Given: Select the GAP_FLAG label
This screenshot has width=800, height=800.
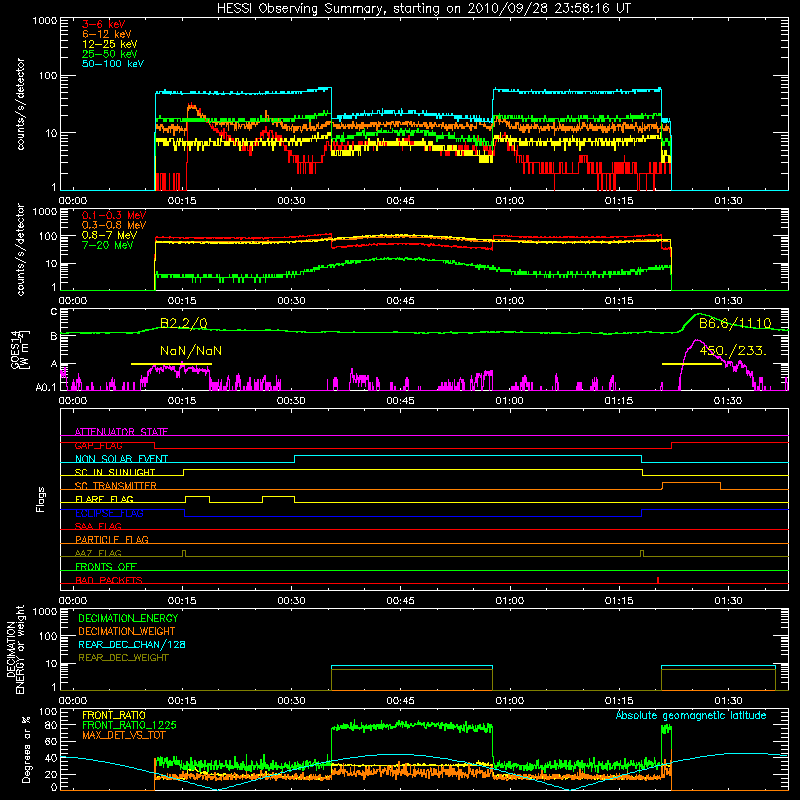Looking at the screenshot, I should (x=98, y=445).
